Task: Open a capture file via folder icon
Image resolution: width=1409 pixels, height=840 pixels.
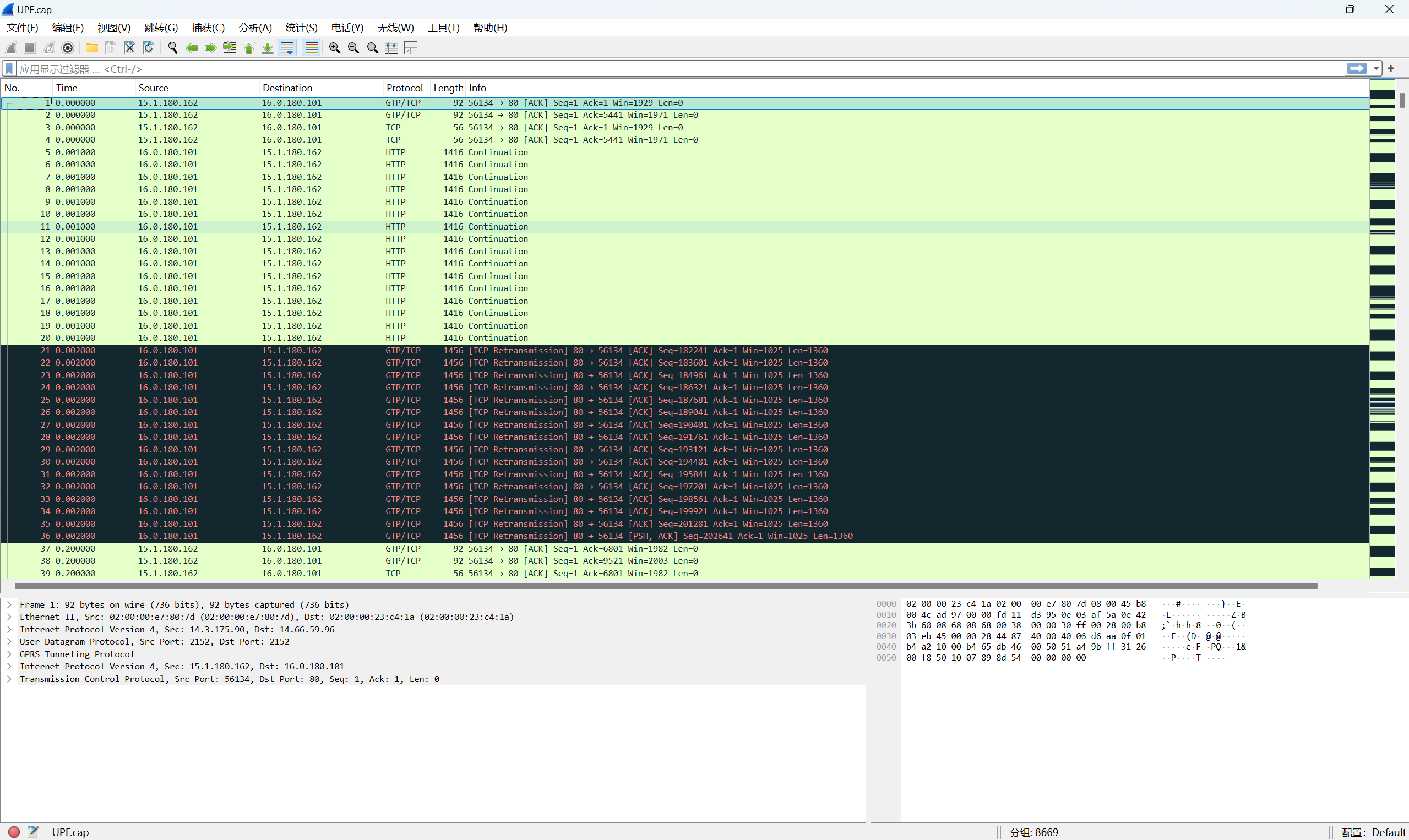Action: tap(92, 48)
